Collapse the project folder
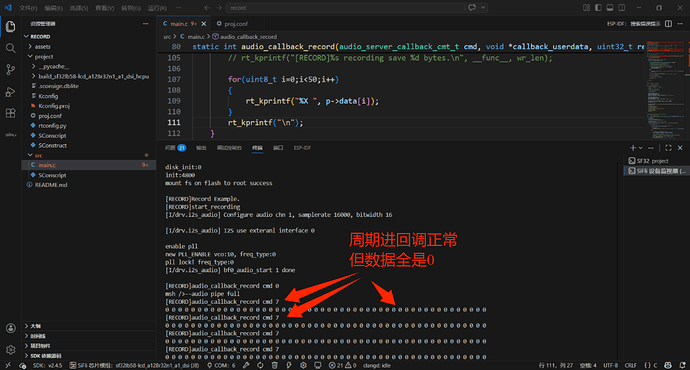The height and width of the screenshot is (370, 690). pos(89,56)
